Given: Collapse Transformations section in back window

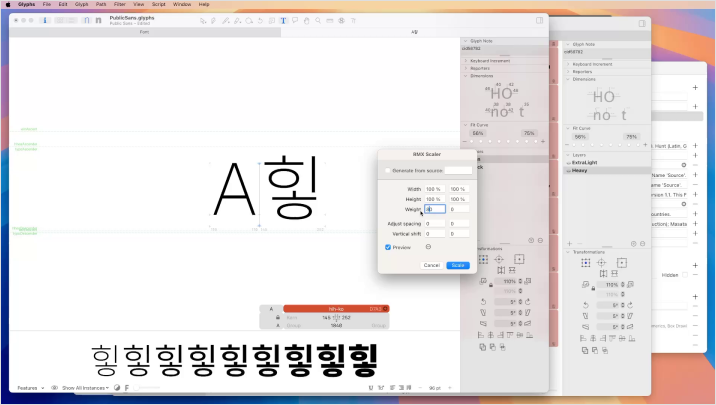Looking at the screenshot, I should (x=568, y=252).
